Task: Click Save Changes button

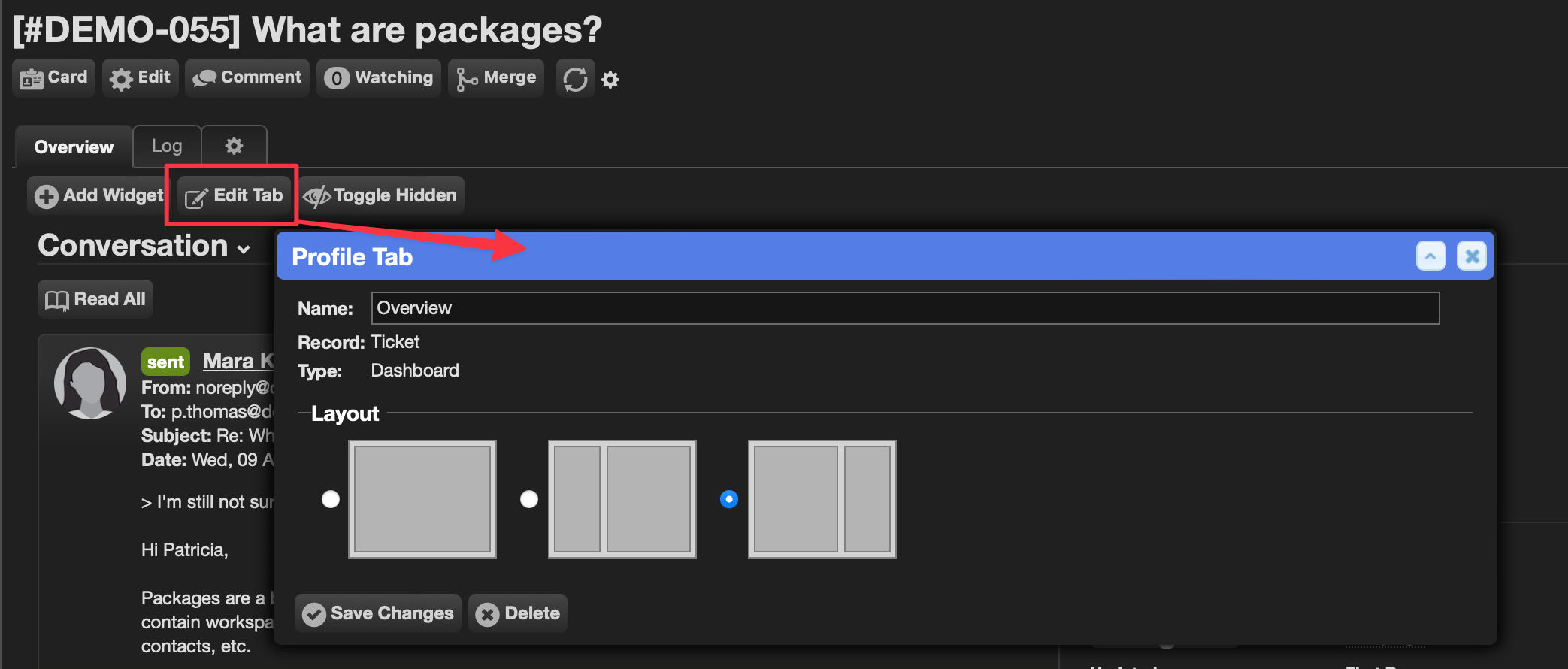Action: click(378, 613)
